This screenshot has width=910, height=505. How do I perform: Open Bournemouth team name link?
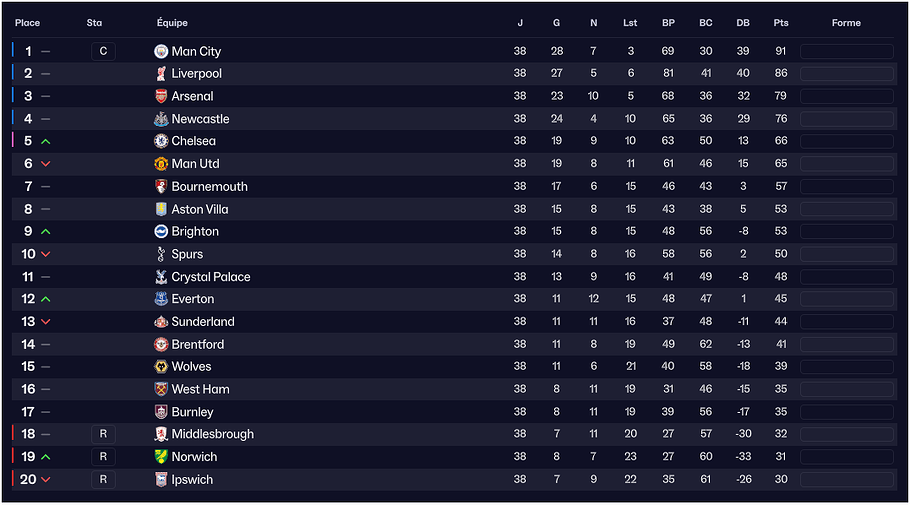(209, 187)
